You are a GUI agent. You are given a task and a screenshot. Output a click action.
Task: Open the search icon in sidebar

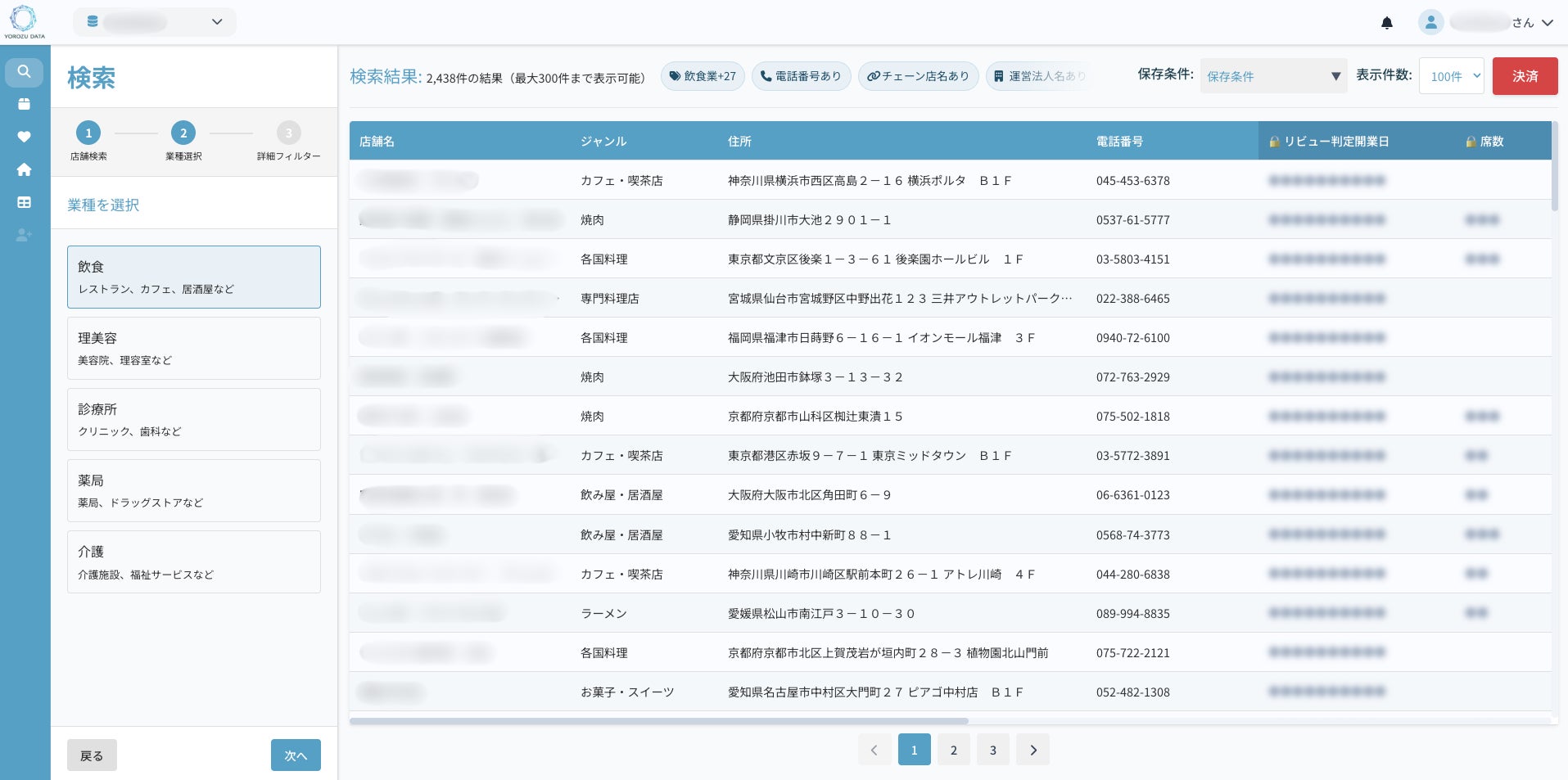point(25,72)
